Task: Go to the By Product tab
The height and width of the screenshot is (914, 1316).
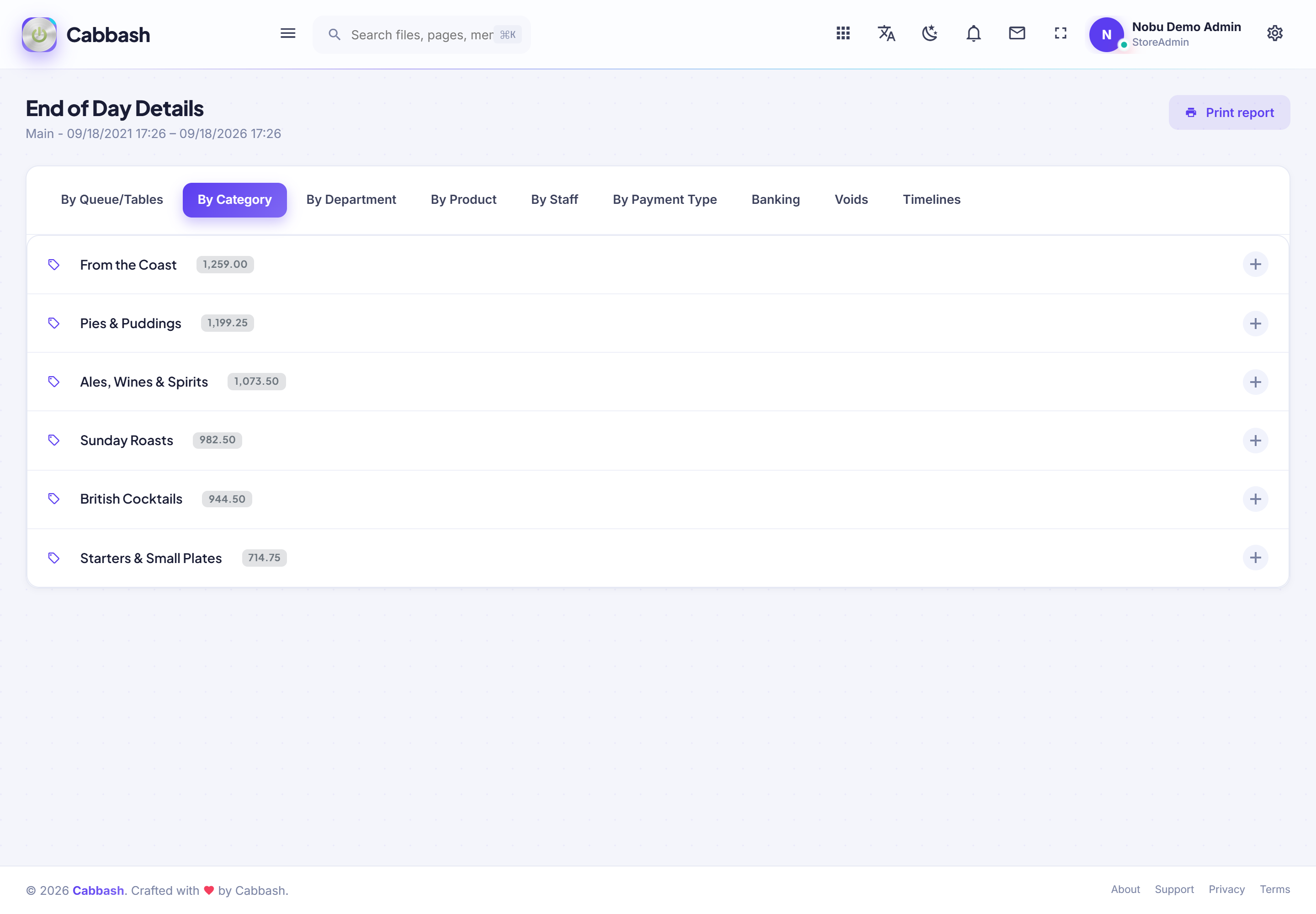Action: (x=463, y=199)
